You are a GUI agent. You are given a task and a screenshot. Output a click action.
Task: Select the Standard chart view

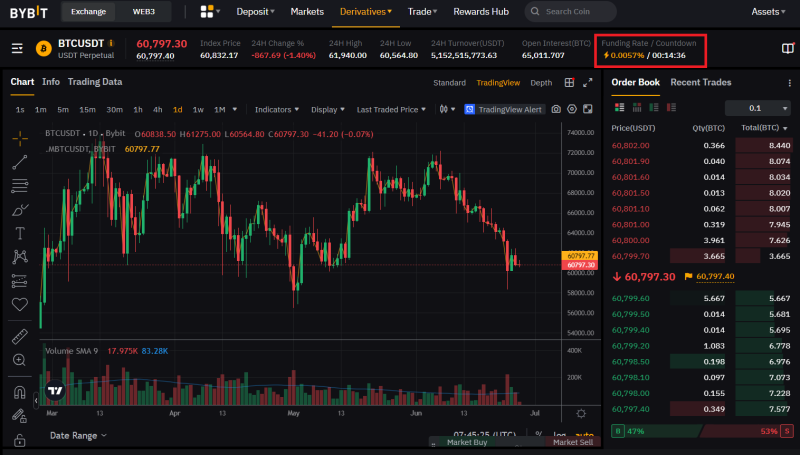(449, 83)
